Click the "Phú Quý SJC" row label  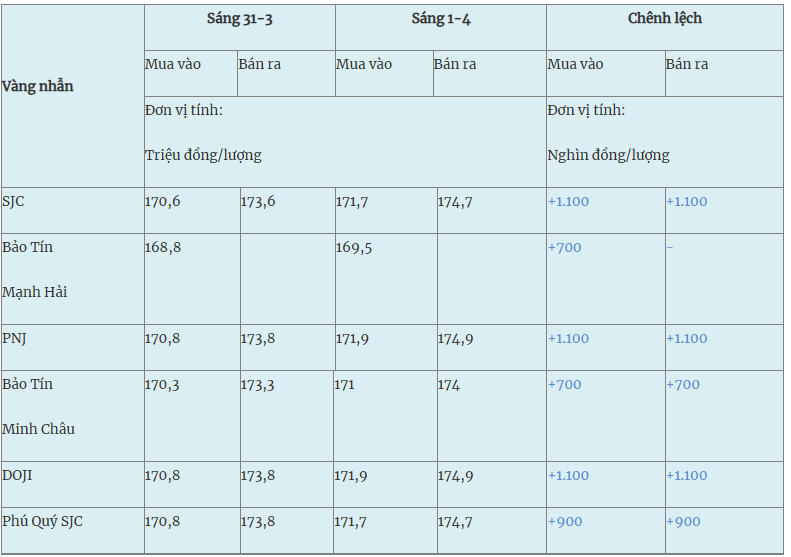[41, 522]
